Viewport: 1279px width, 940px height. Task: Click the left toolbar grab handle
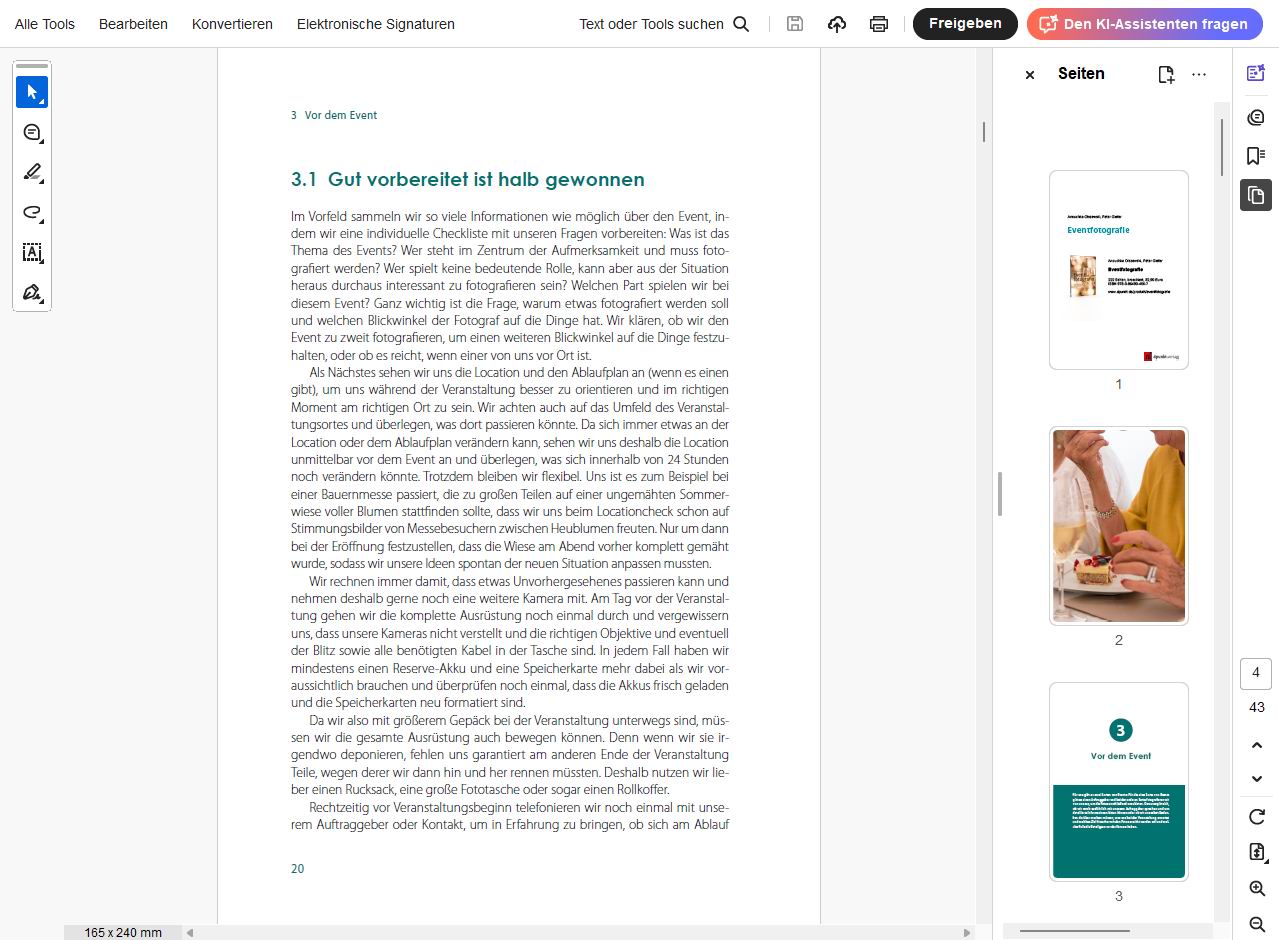click(x=32, y=66)
